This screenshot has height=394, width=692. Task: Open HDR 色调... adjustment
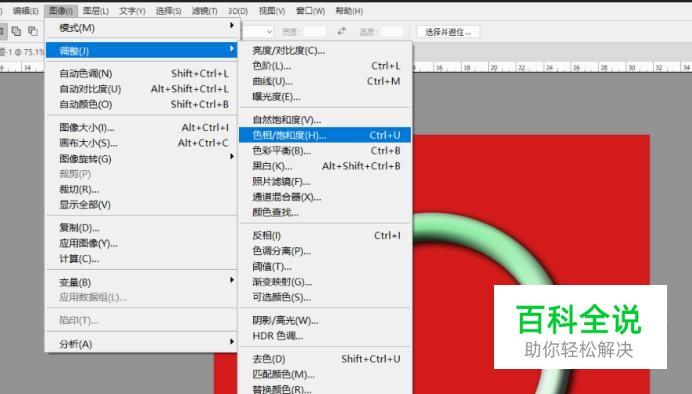(x=325, y=336)
